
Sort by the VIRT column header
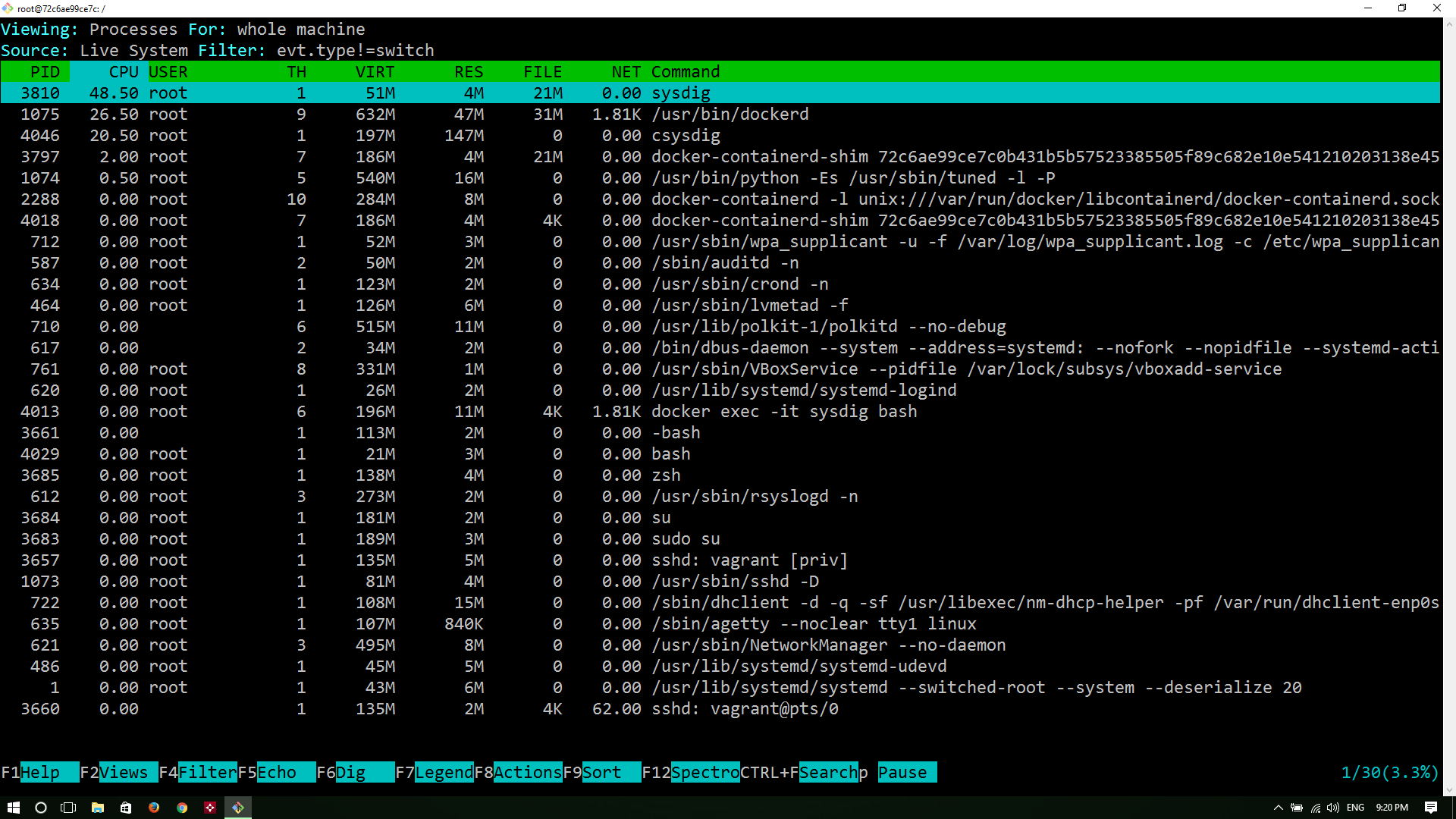(375, 71)
